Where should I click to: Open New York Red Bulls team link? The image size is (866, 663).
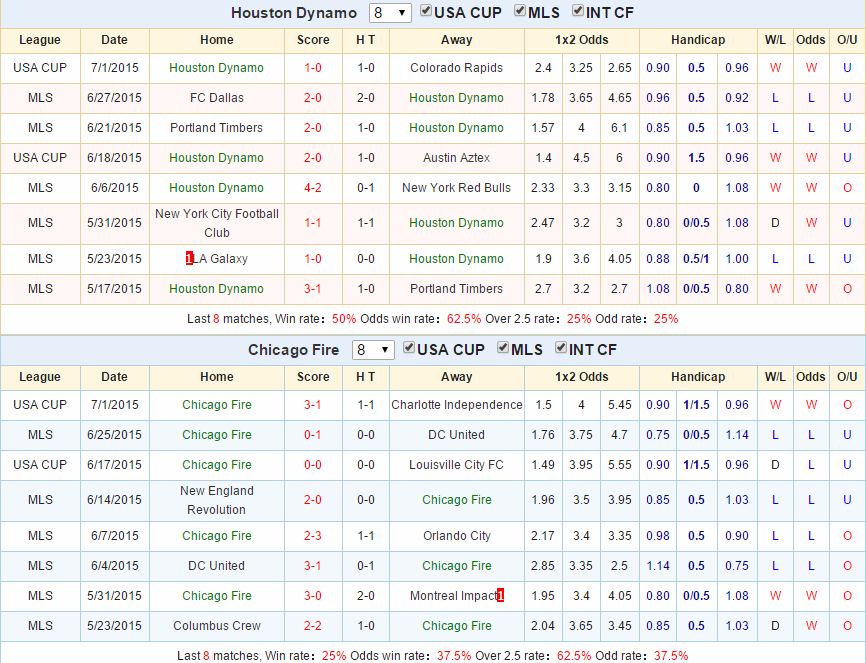(x=456, y=188)
